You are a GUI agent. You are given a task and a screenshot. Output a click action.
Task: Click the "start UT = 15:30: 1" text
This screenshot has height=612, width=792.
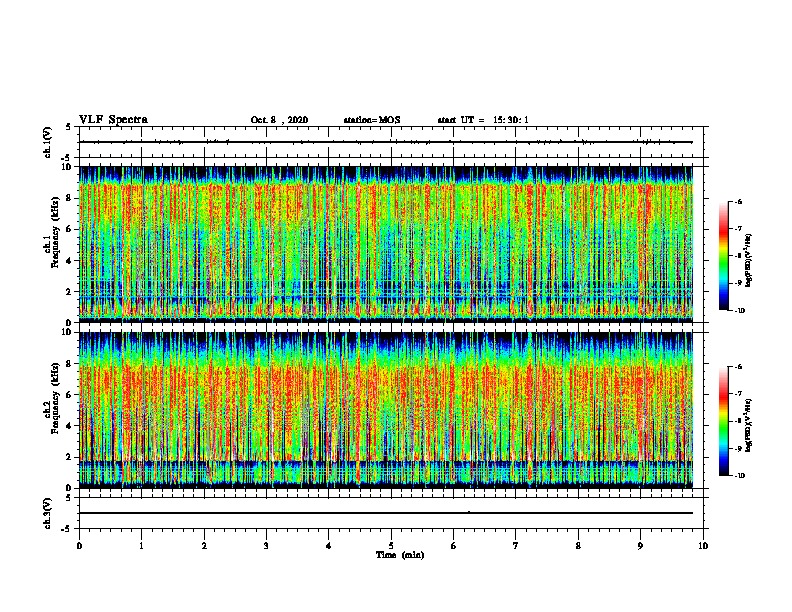(483, 120)
